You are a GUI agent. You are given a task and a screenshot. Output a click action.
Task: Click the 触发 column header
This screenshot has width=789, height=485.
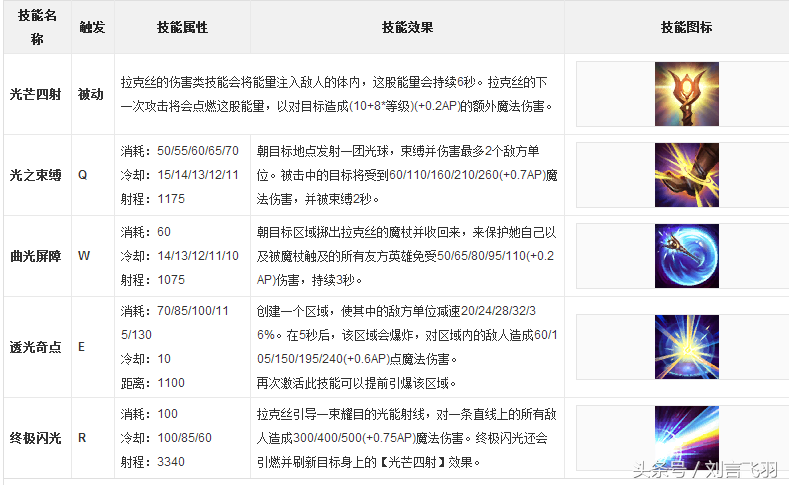(91, 27)
